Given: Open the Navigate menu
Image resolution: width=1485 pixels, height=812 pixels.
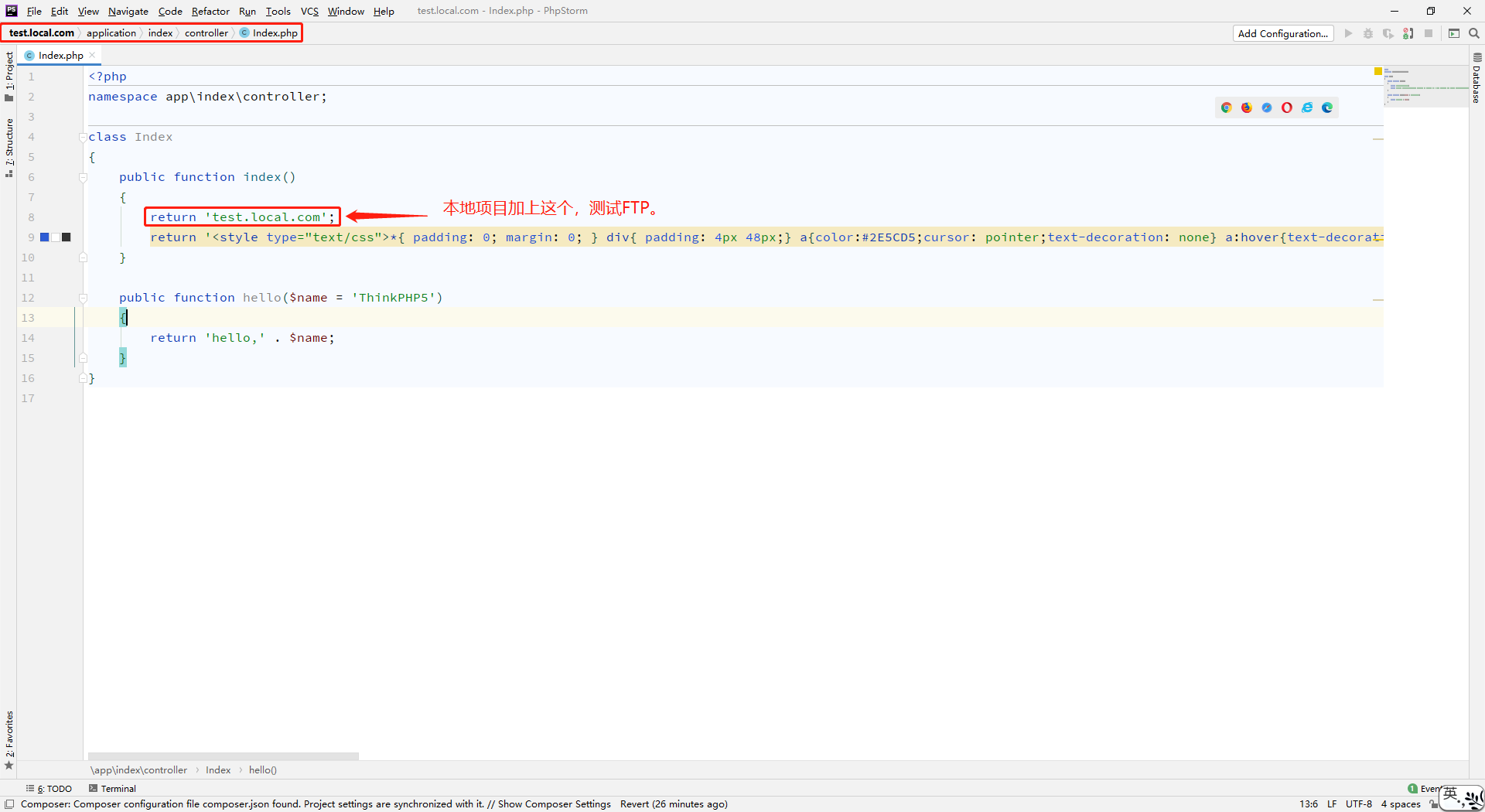Looking at the screenshot, I should point(128,11).
